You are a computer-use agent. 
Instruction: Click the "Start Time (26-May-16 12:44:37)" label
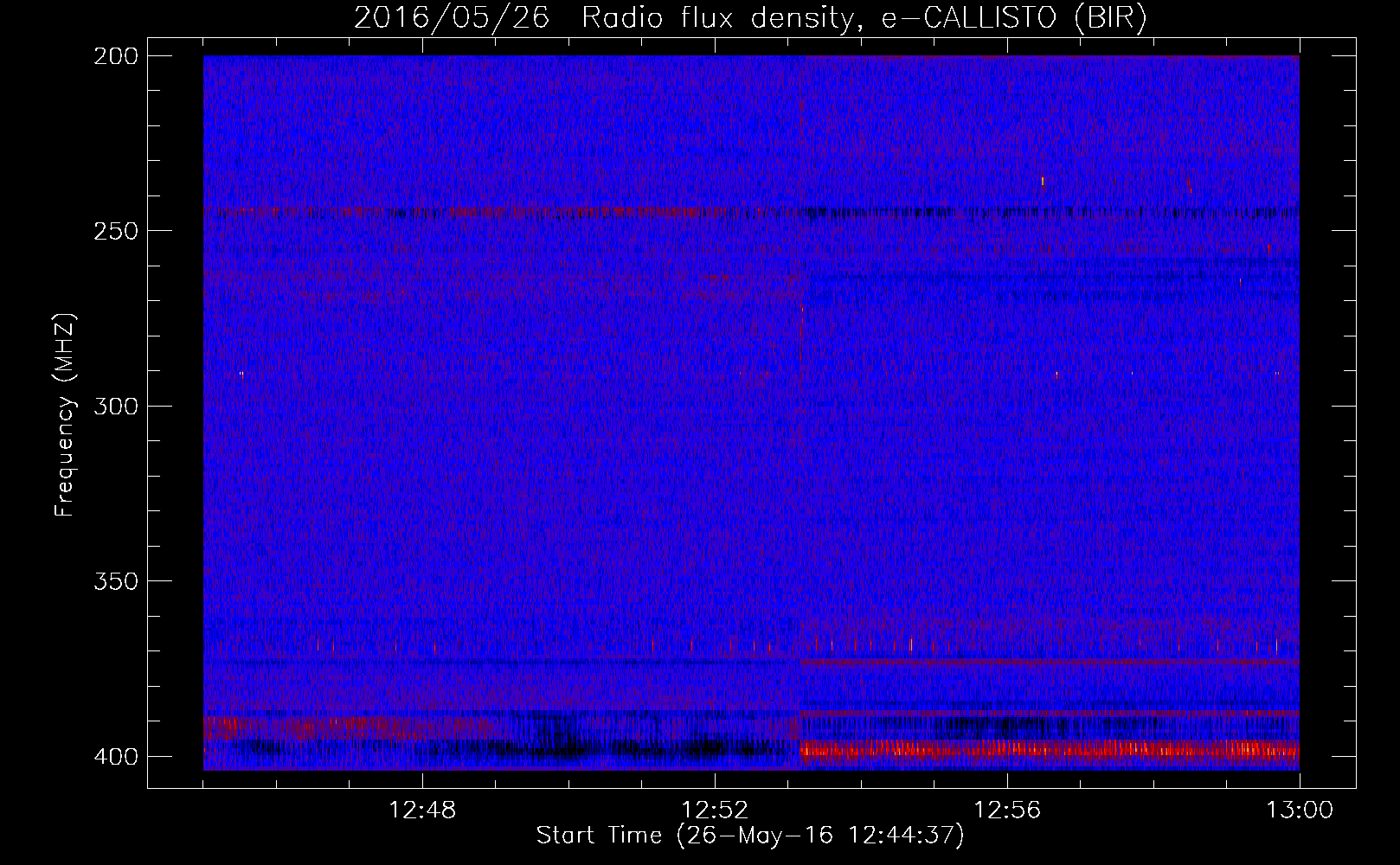(x=749, y=836)
